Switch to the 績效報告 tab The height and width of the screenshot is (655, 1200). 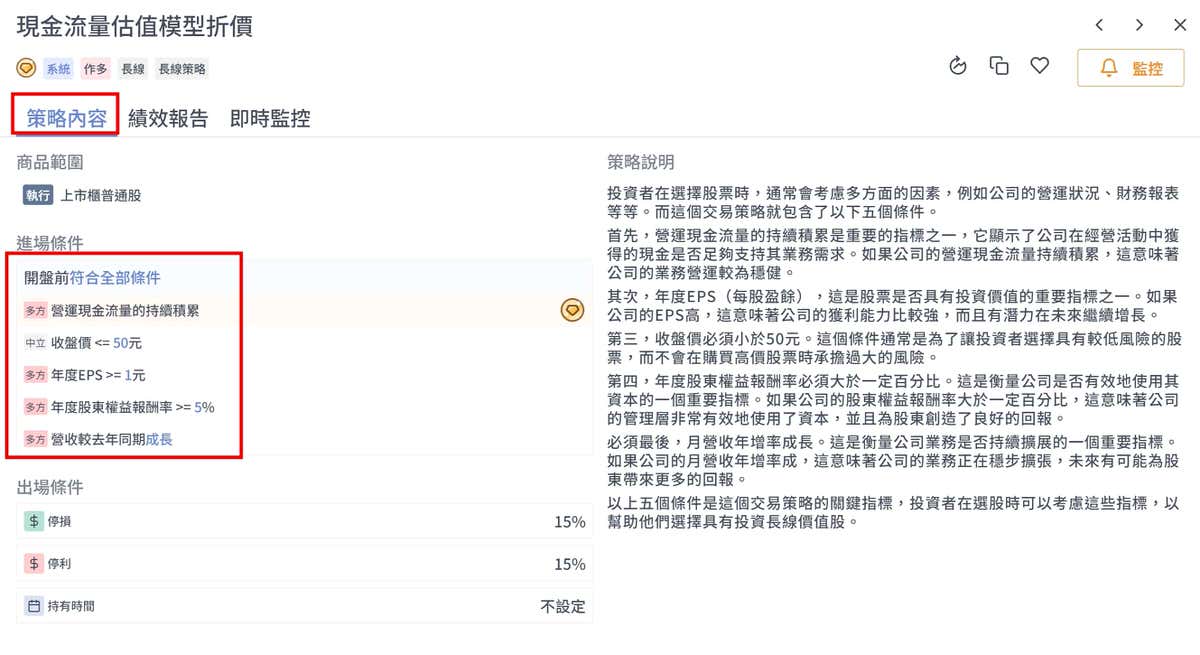pyautogui.click(x=168, y=118)
